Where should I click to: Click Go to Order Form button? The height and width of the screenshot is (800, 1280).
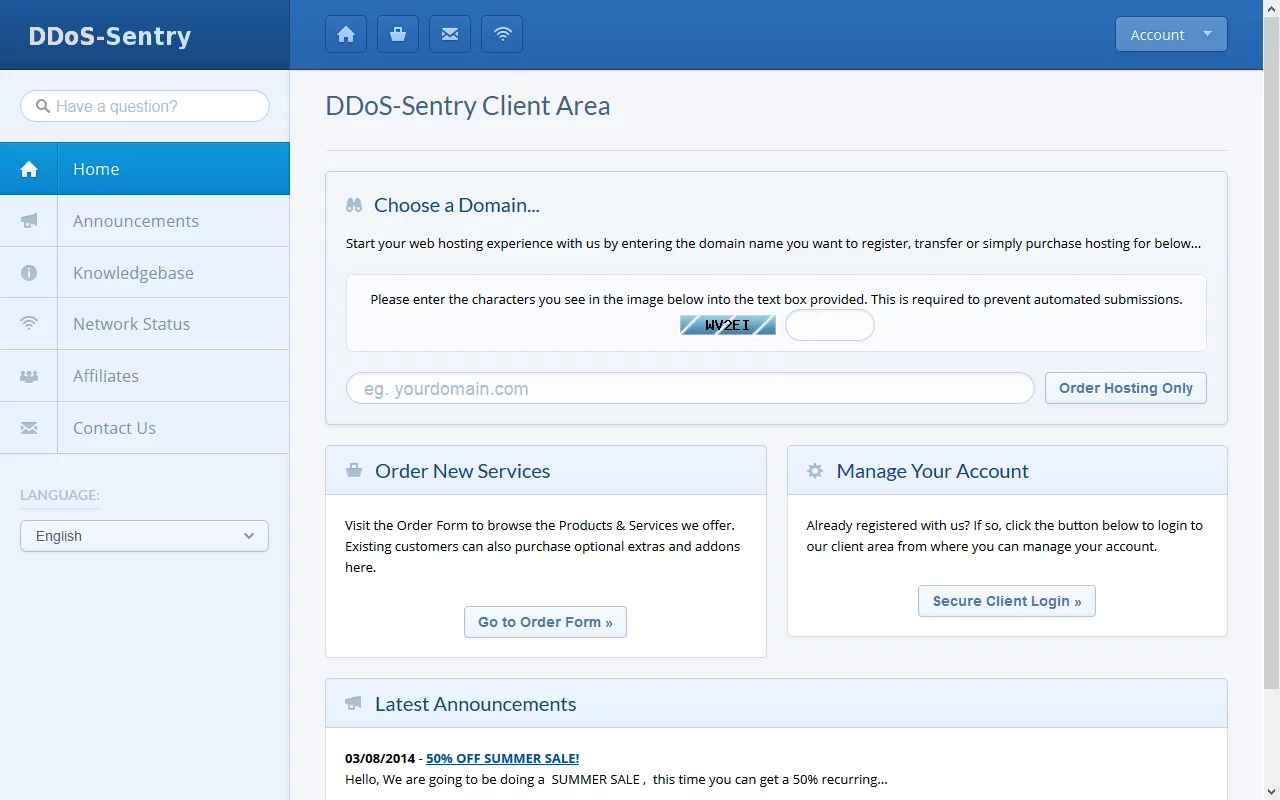[545, 622]
